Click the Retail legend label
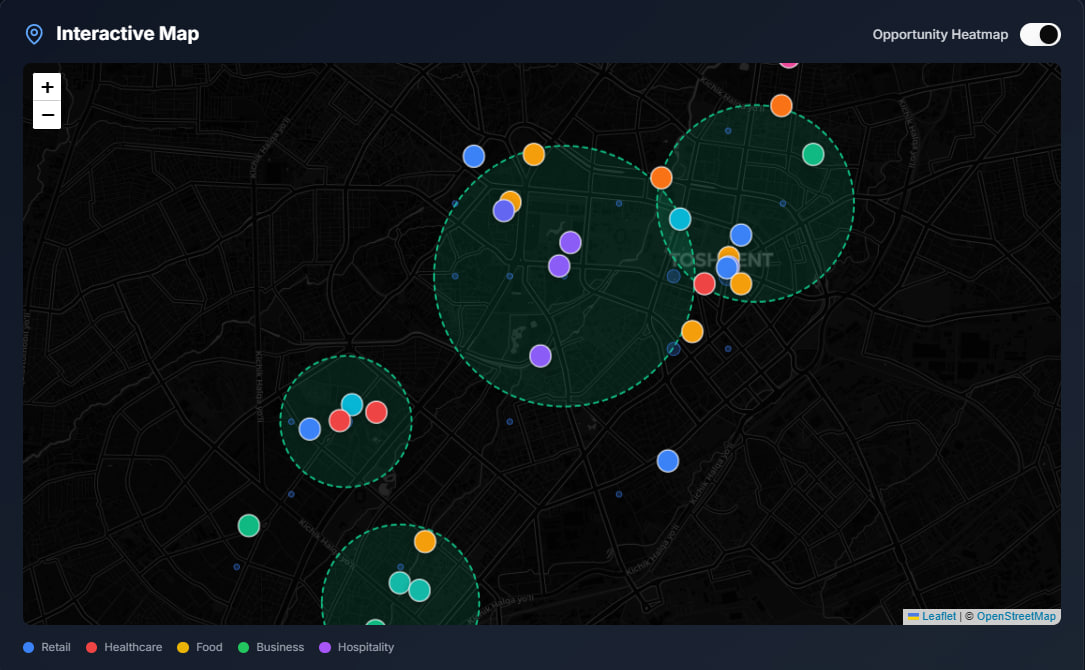The height and width of the screenshot is (670, 1085). coord(56,647)
